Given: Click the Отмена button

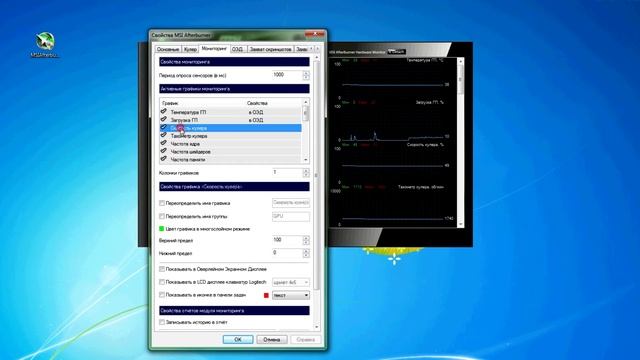Looking at the screenshot, I should [272, 340].
